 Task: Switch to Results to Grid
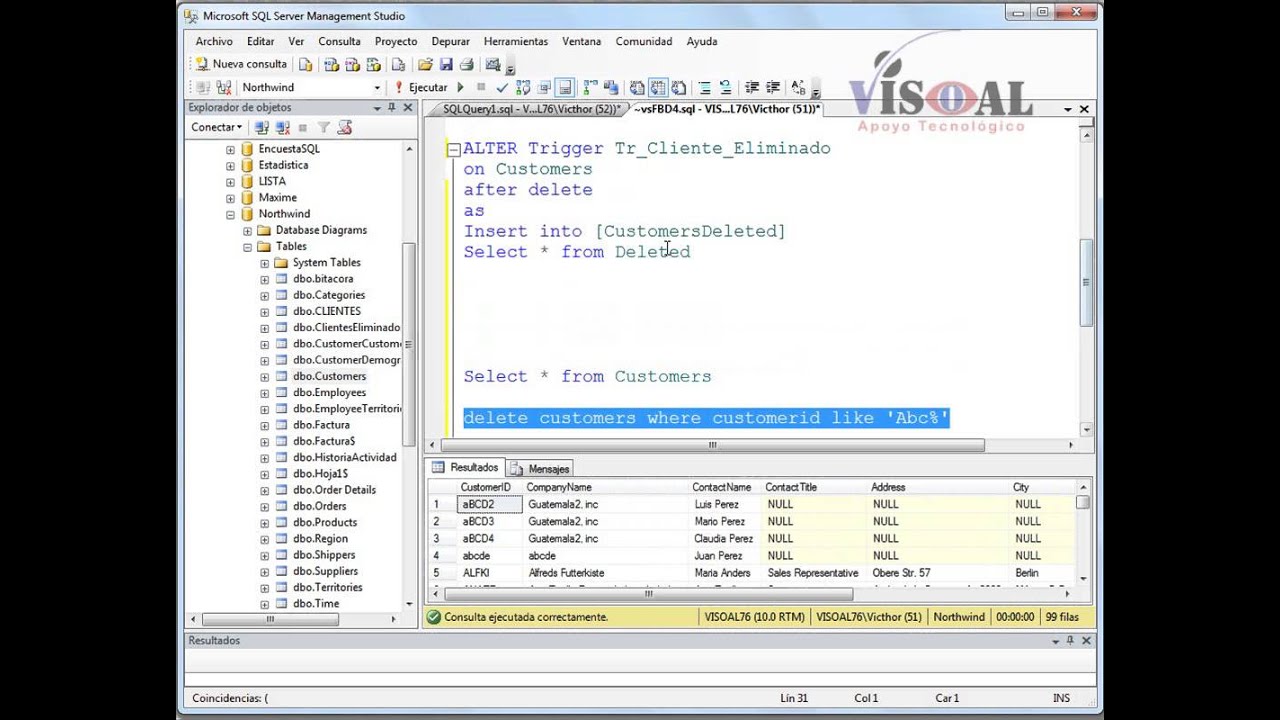[658, 87]
